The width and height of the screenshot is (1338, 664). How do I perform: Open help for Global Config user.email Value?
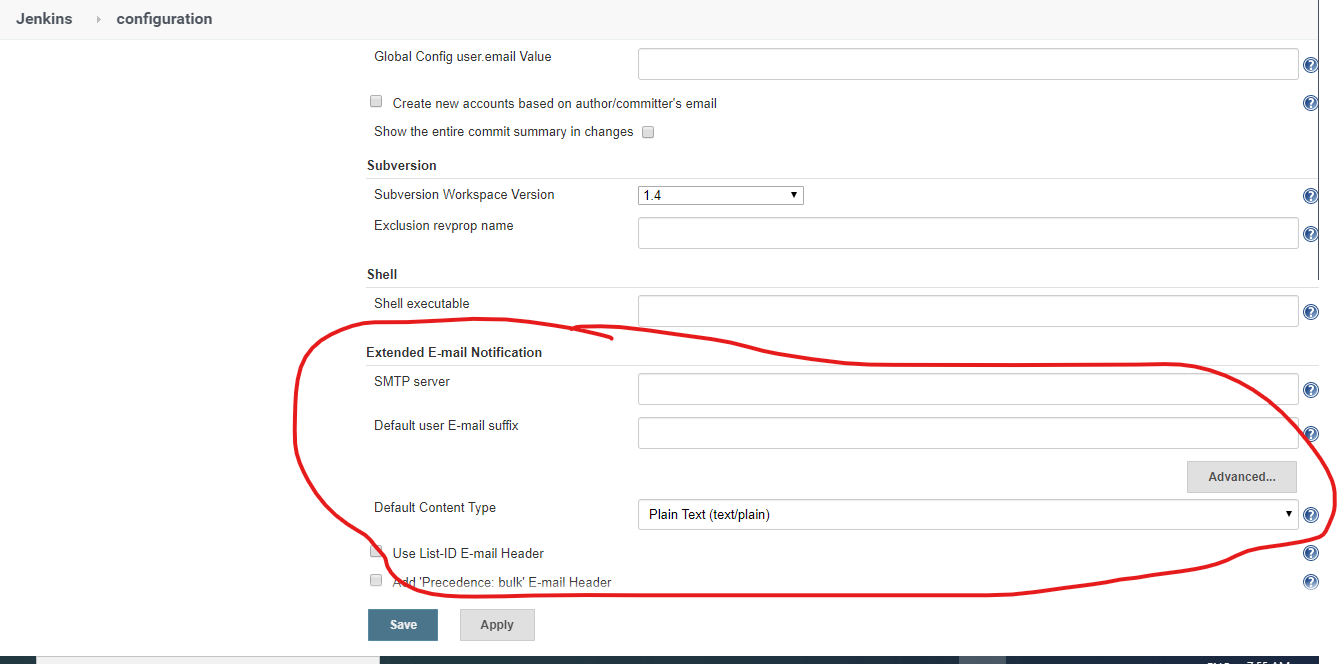(1311, 64)
